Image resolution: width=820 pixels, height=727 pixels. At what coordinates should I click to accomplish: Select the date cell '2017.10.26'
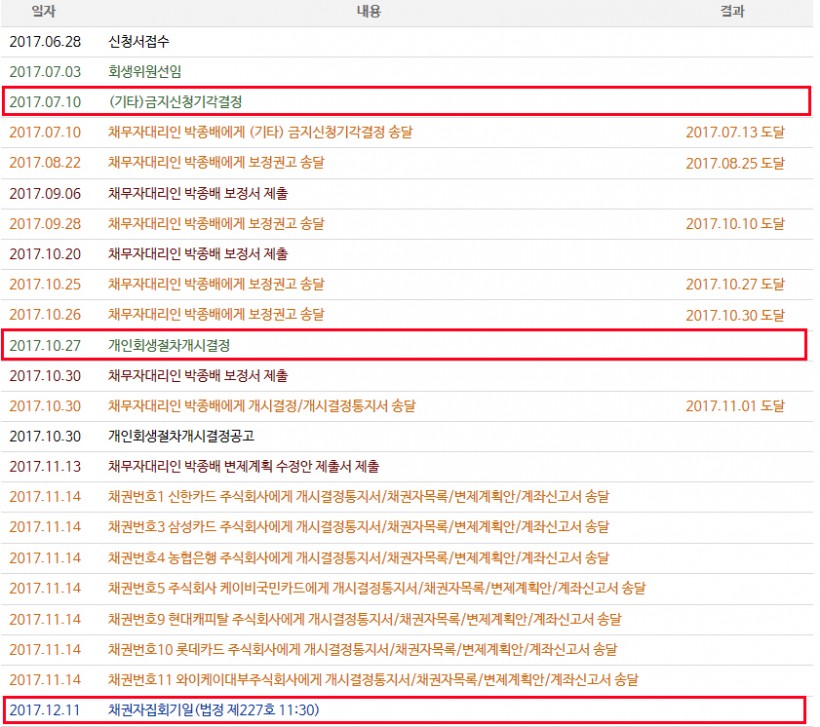click(45, 315)
